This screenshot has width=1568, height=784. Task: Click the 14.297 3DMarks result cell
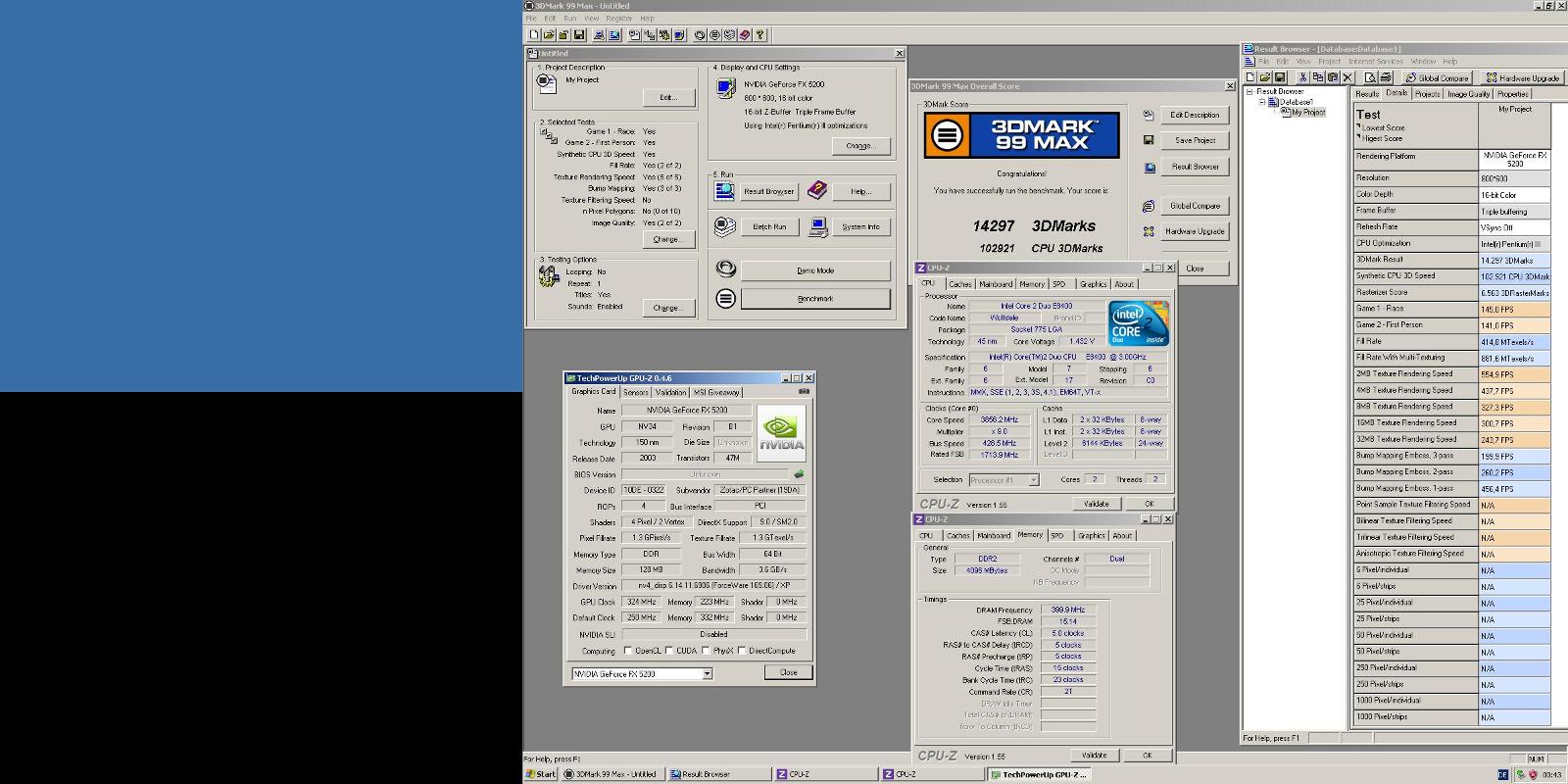[1514, 260]
